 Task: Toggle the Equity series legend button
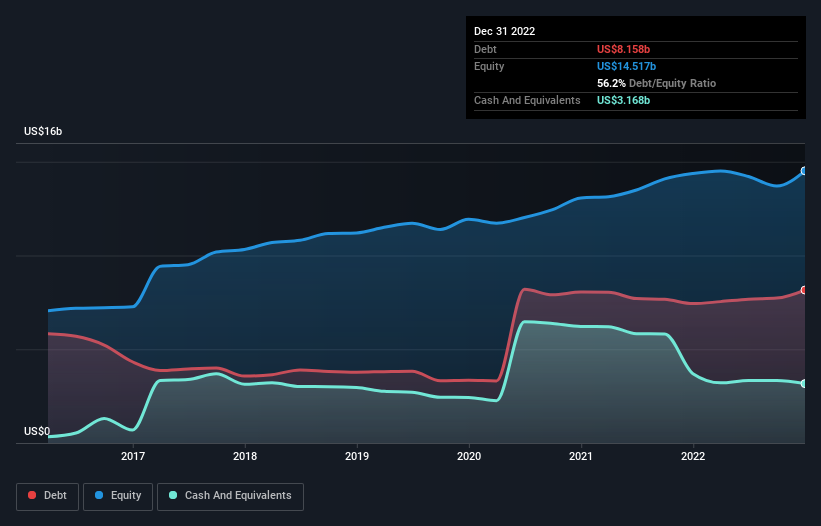[x=118, y=496]
